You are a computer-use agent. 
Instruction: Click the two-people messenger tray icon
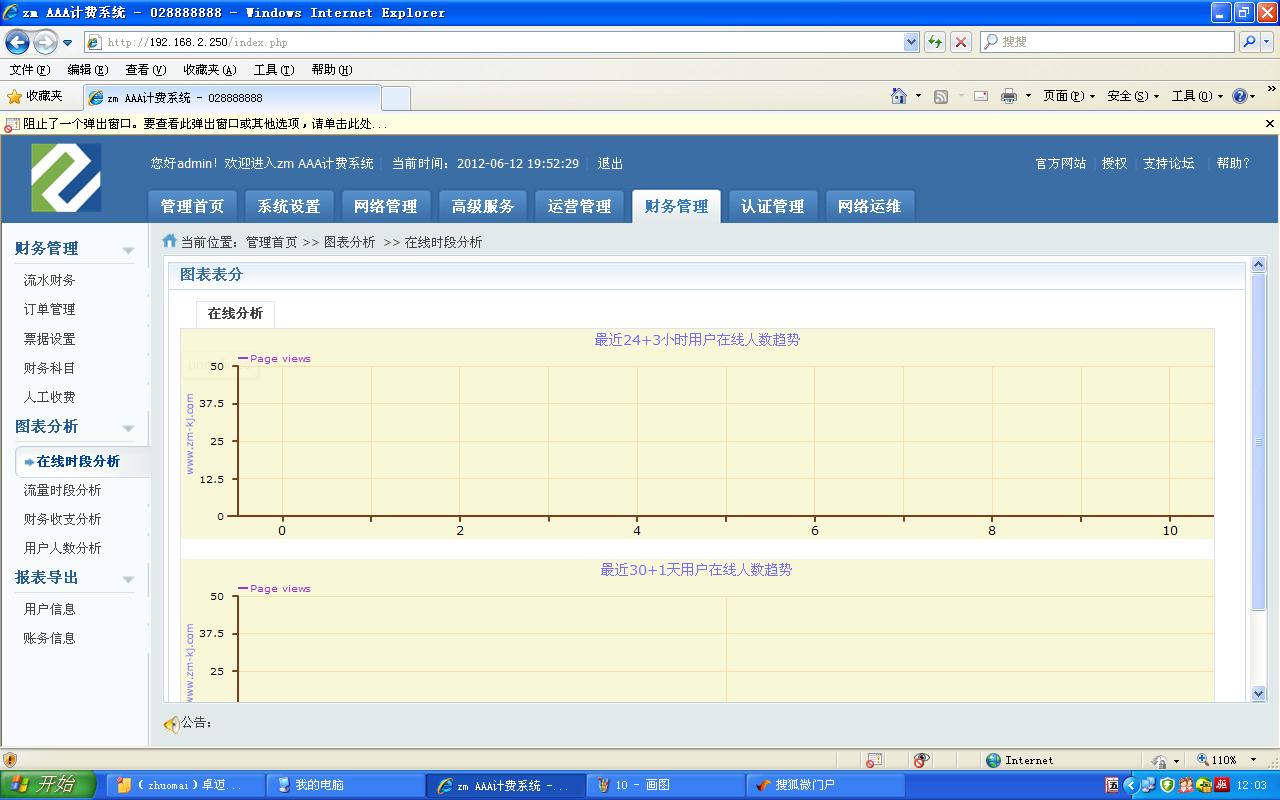[x=1185, y=785]
